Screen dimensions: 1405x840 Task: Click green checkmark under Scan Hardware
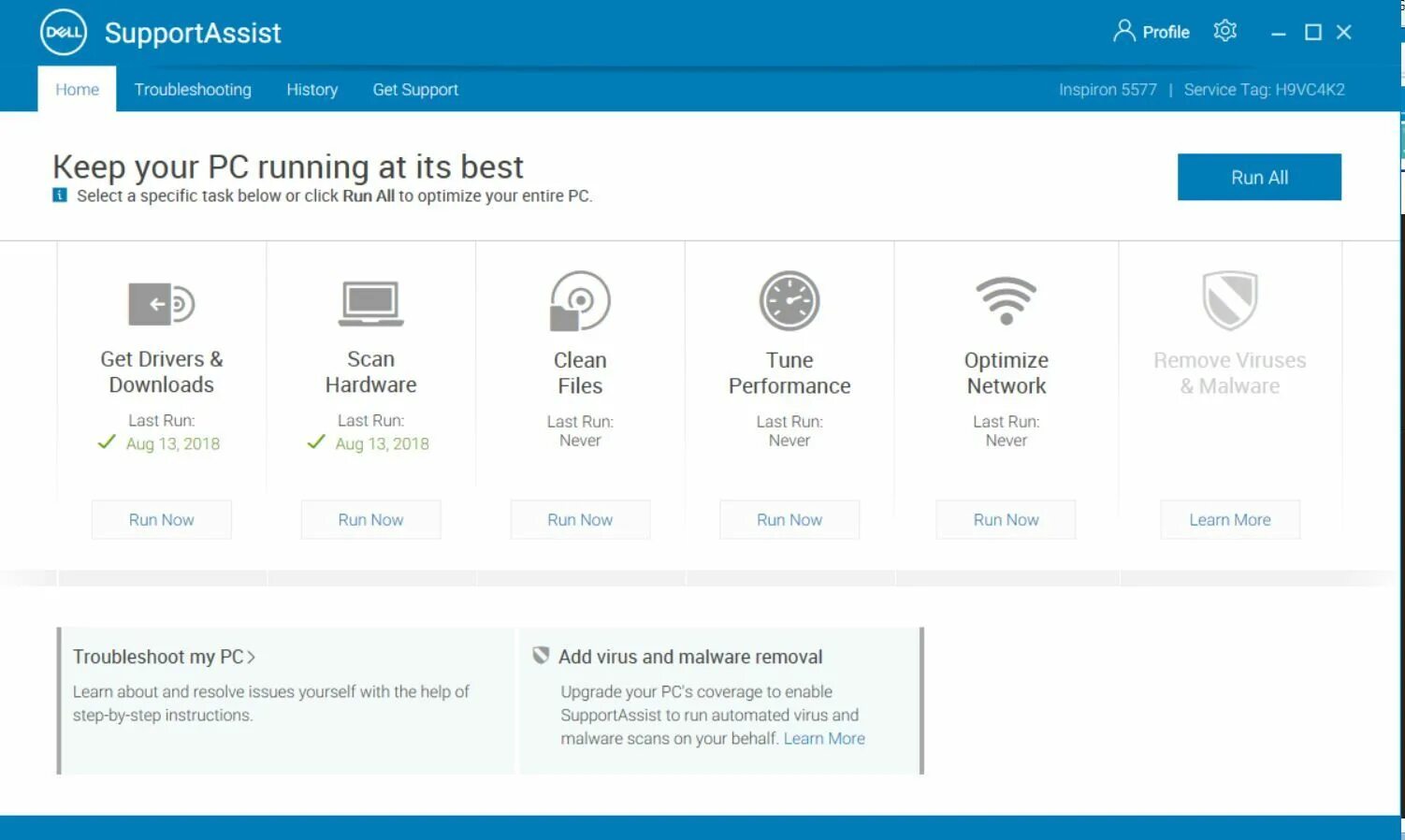coord(316,442)
